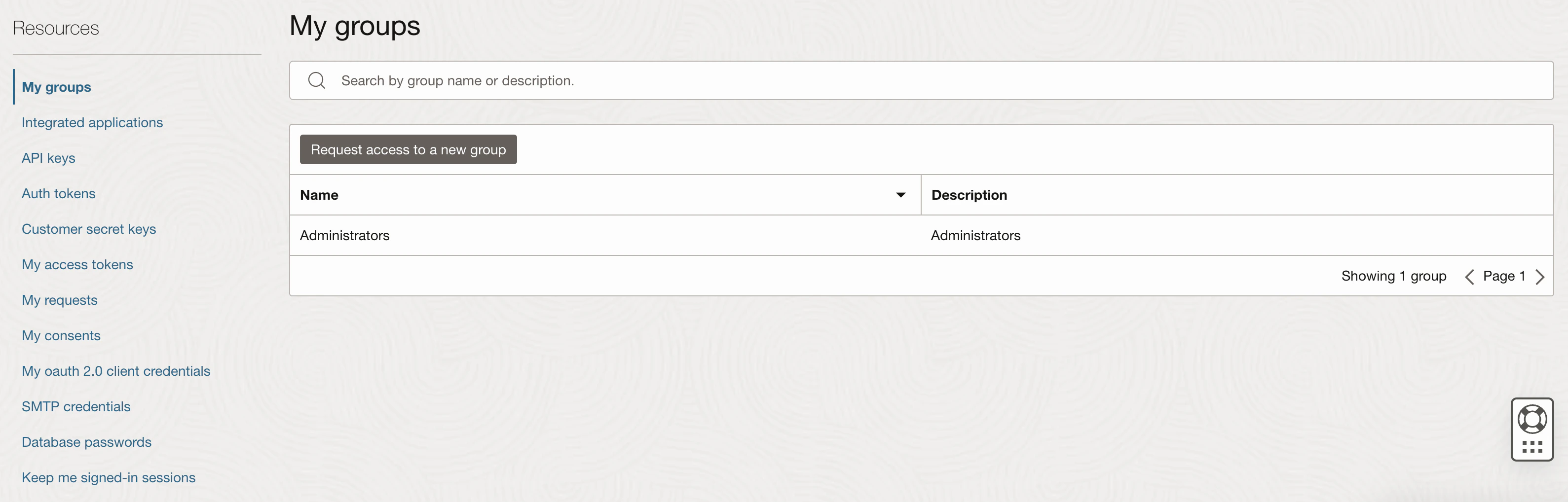The height and width of the screenshot is (502, 1568).
Task: Navigate to API keys
Action: [x=48, y=158]
